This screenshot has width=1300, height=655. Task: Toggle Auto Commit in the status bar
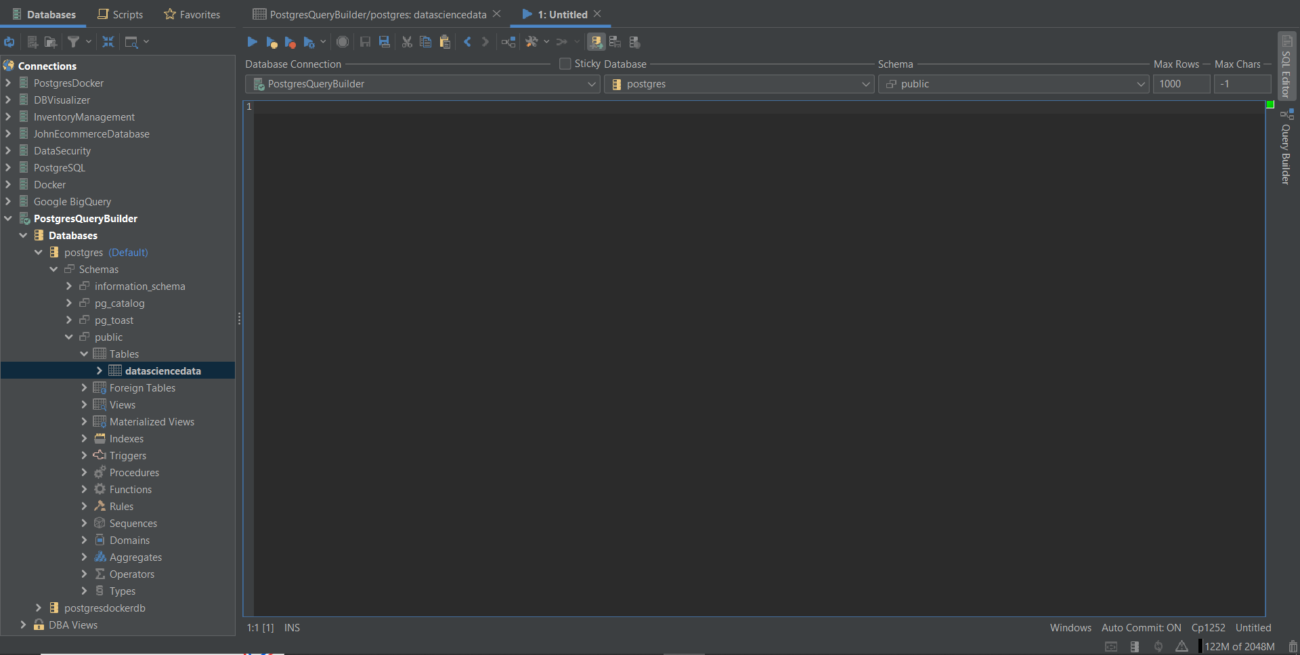pyautogui.click(x=1140, y=627)
